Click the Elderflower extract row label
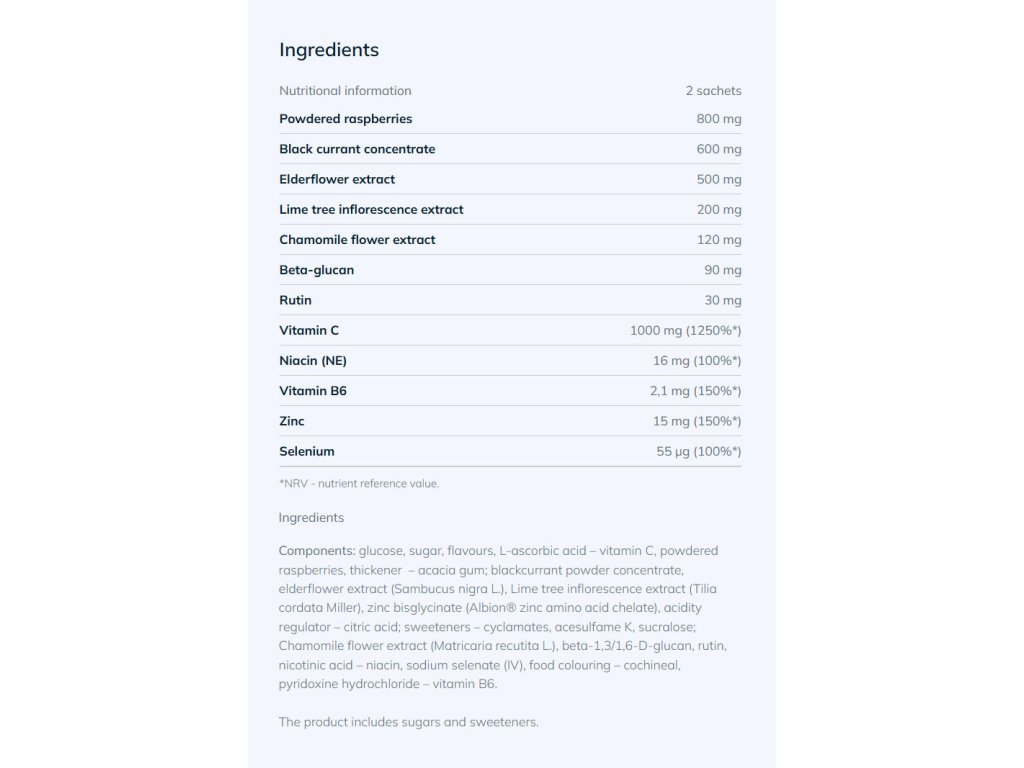The width and height of the screenshot is (1024, 768). click(x=337, y=179)
